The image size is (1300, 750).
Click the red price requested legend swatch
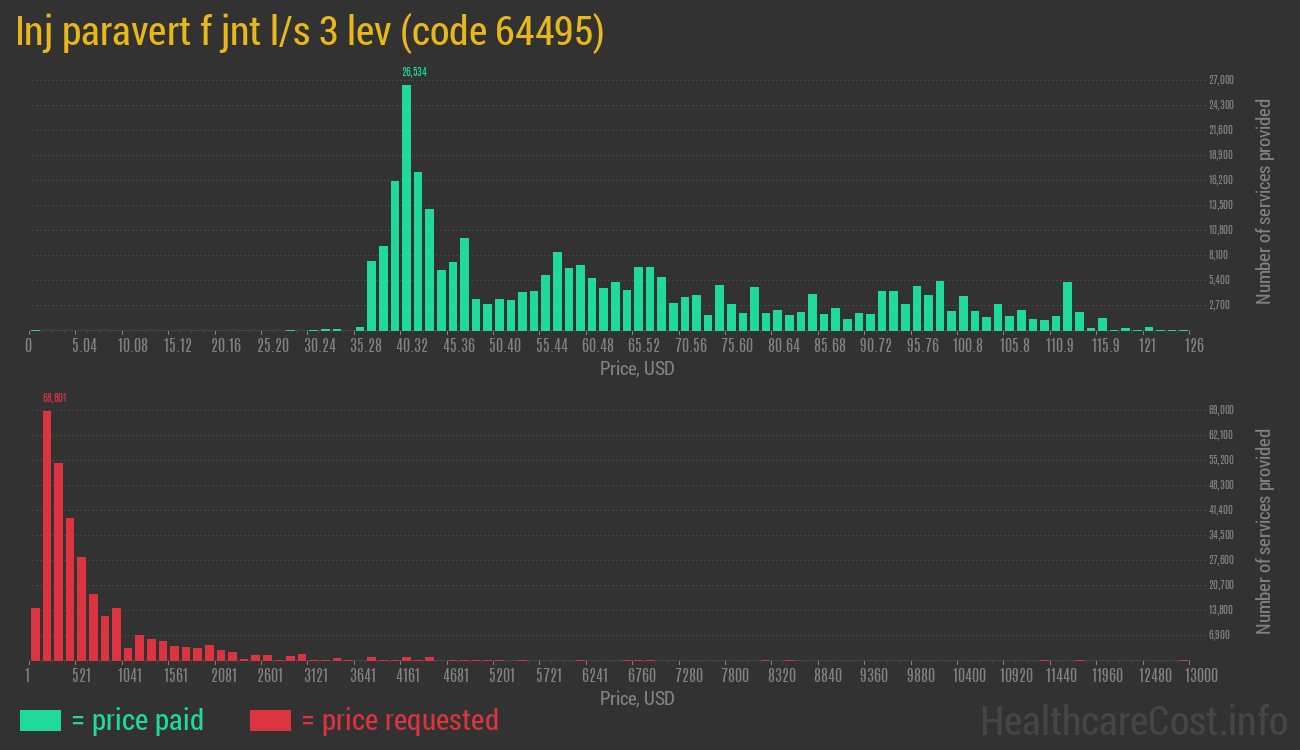tap(270, 720)
